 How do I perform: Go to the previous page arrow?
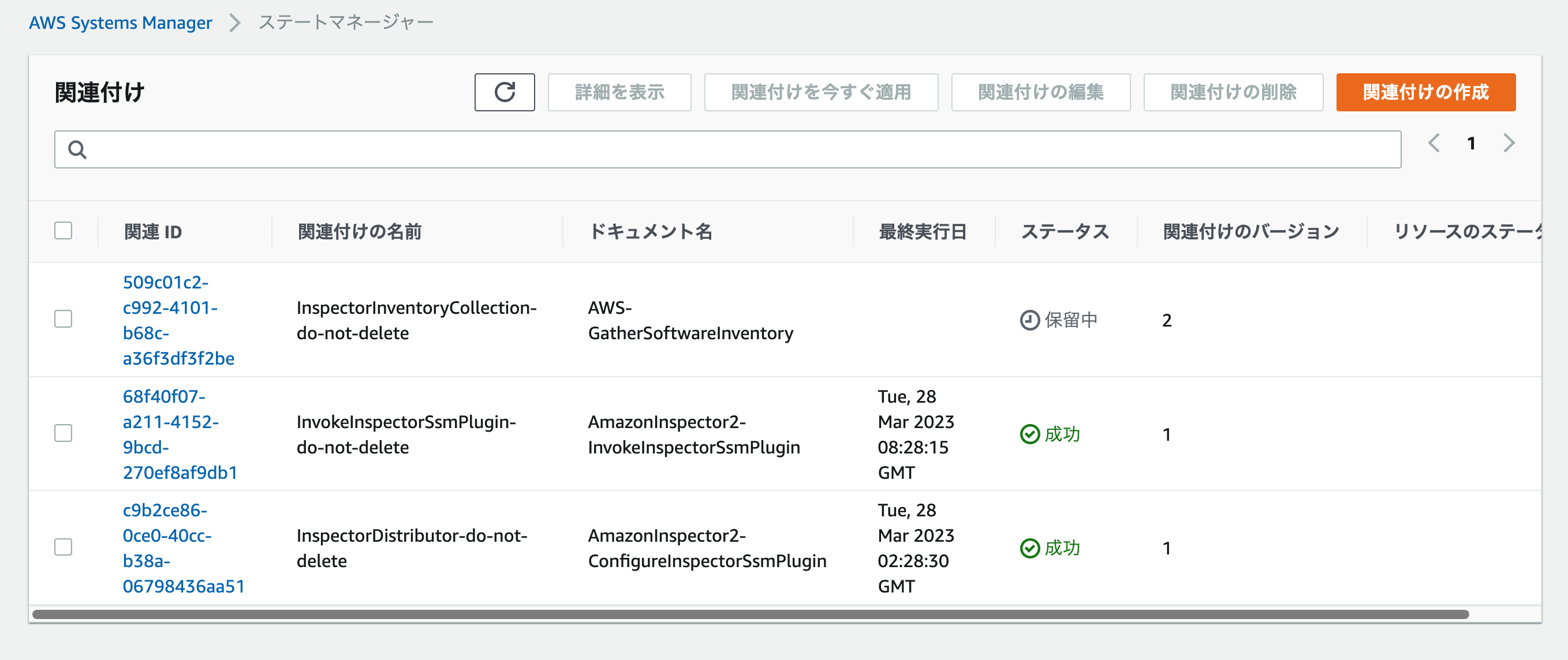pos(1433,144)
